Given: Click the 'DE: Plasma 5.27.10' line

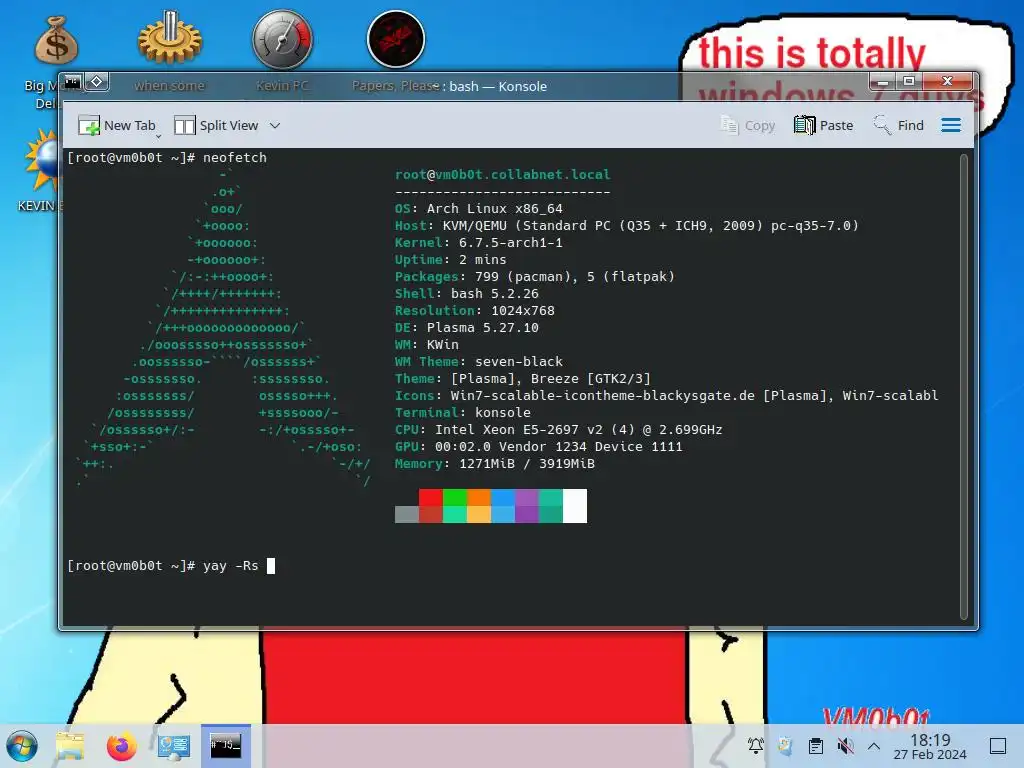Looking at the screenshot, I should 466,327.
